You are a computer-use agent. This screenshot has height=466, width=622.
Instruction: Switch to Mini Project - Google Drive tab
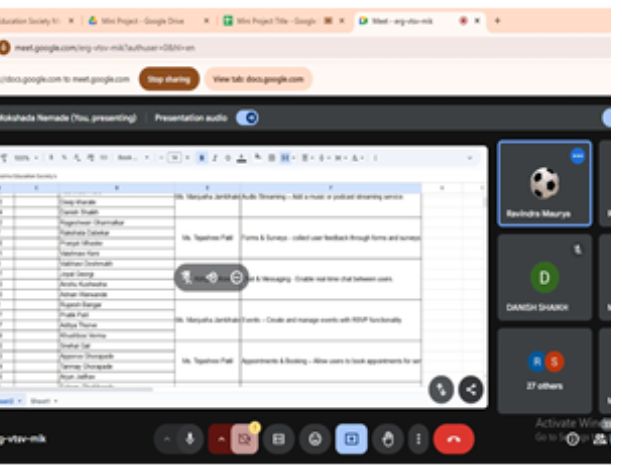coord(140,20)
